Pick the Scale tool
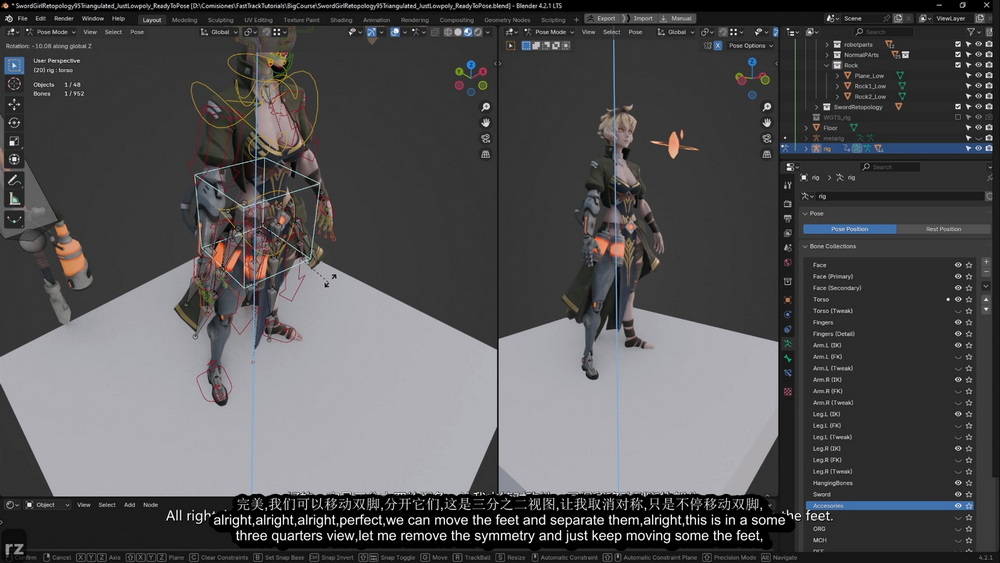The width and height of the screenshot is (1000, 563). 14,141
